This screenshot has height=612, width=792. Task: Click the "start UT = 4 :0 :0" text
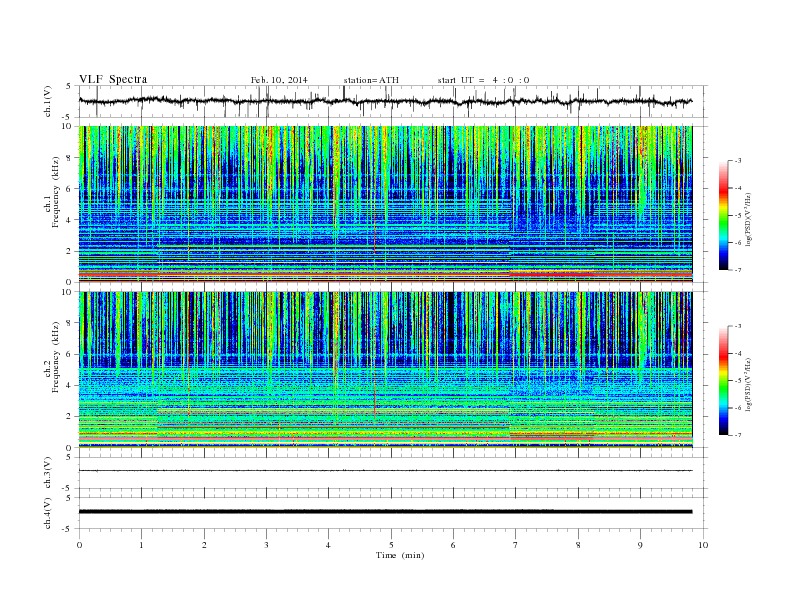click(483, 80)
